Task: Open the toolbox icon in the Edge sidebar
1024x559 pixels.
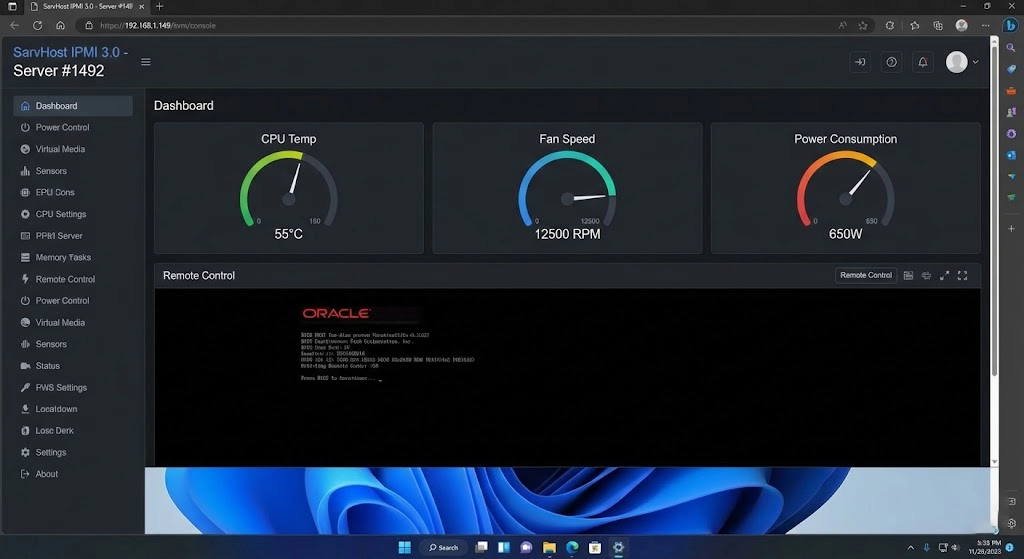Action: coord(1011,91)
